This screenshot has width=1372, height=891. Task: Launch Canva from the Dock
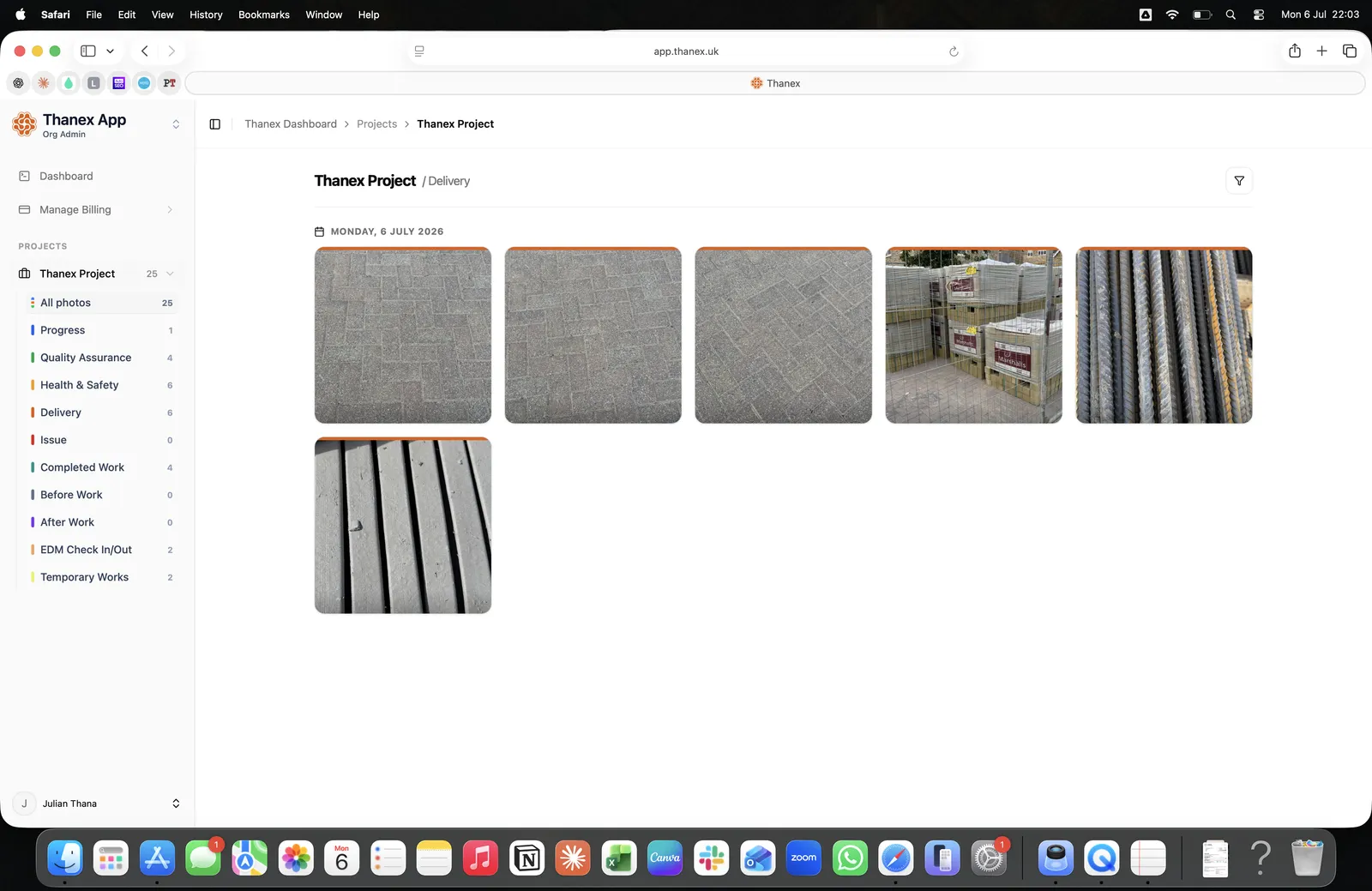[x=665, y=858]
